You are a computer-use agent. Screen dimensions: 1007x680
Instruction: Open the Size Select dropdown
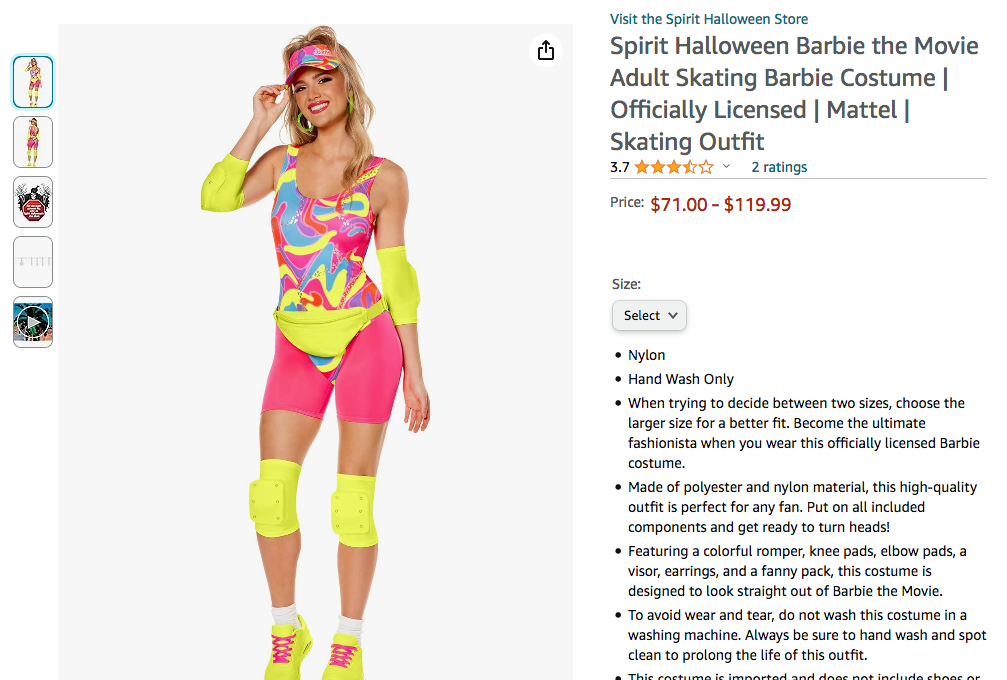(x=649, y=315)
